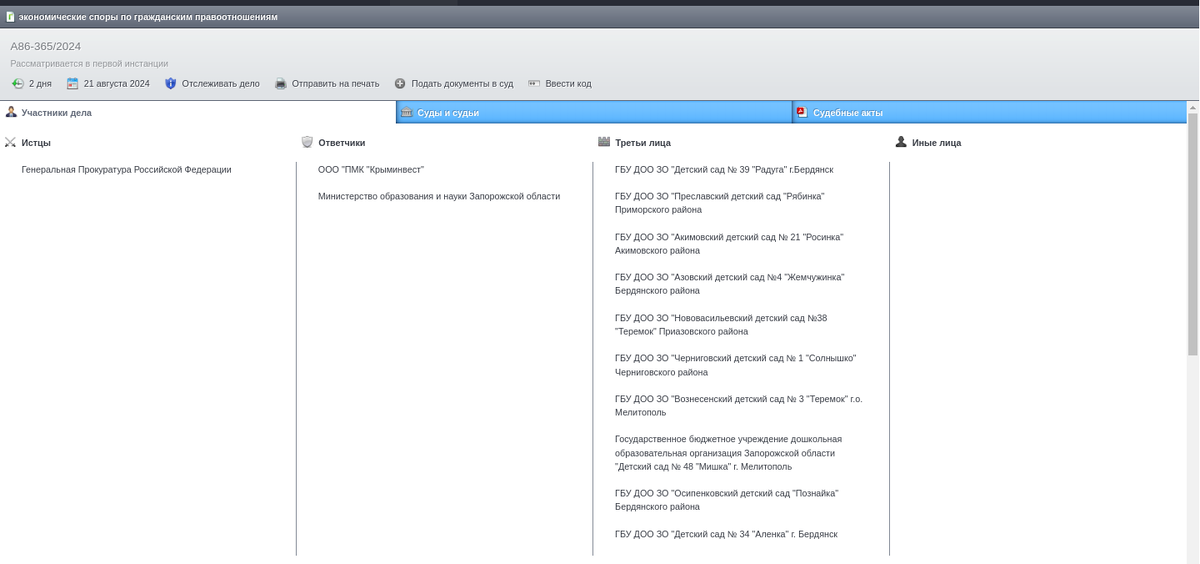This screenshot has height=564, width=1200.
Task: Click the window title экономические споры по гражданским правоотношениям
Action: [x=149, y=17]
